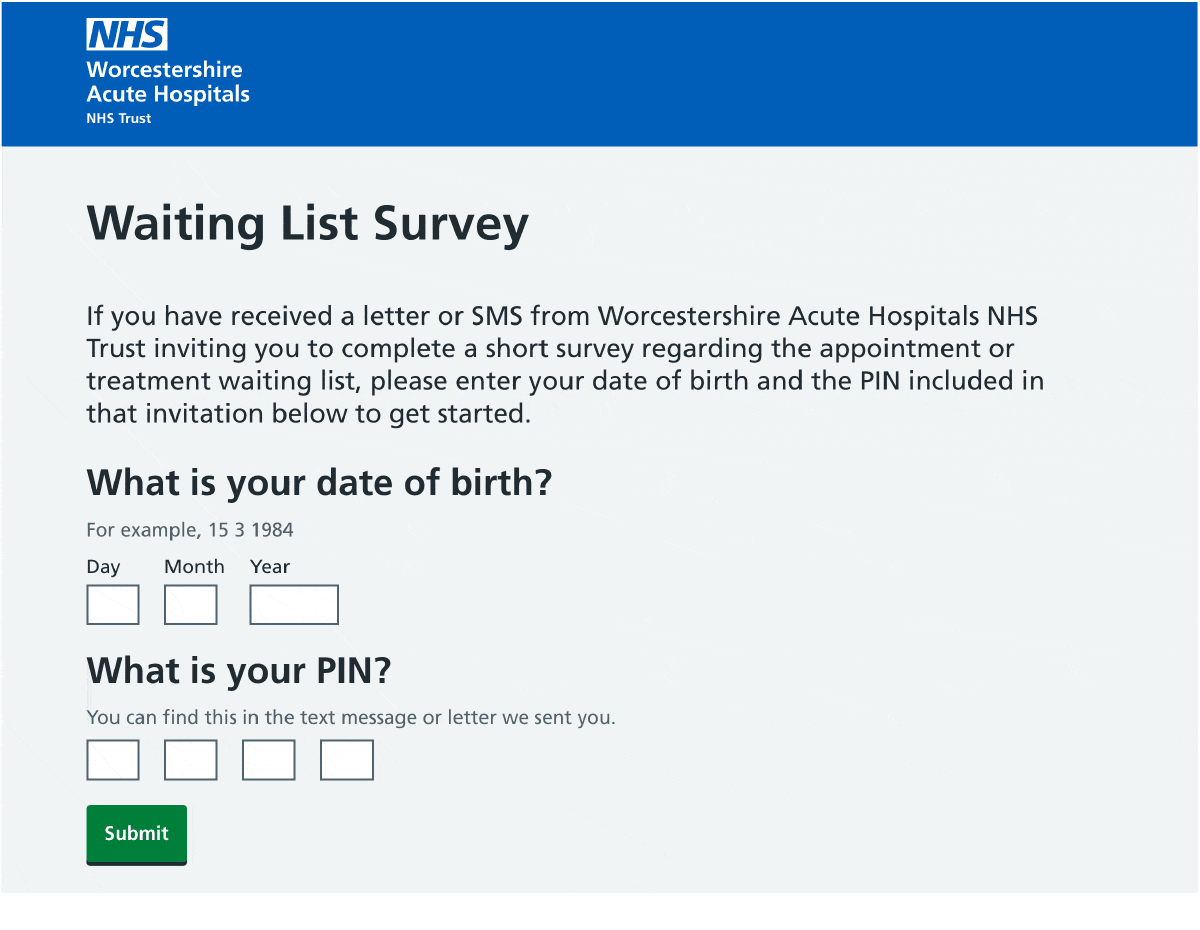Select the second PIN digit box

[x=191, y=760]
